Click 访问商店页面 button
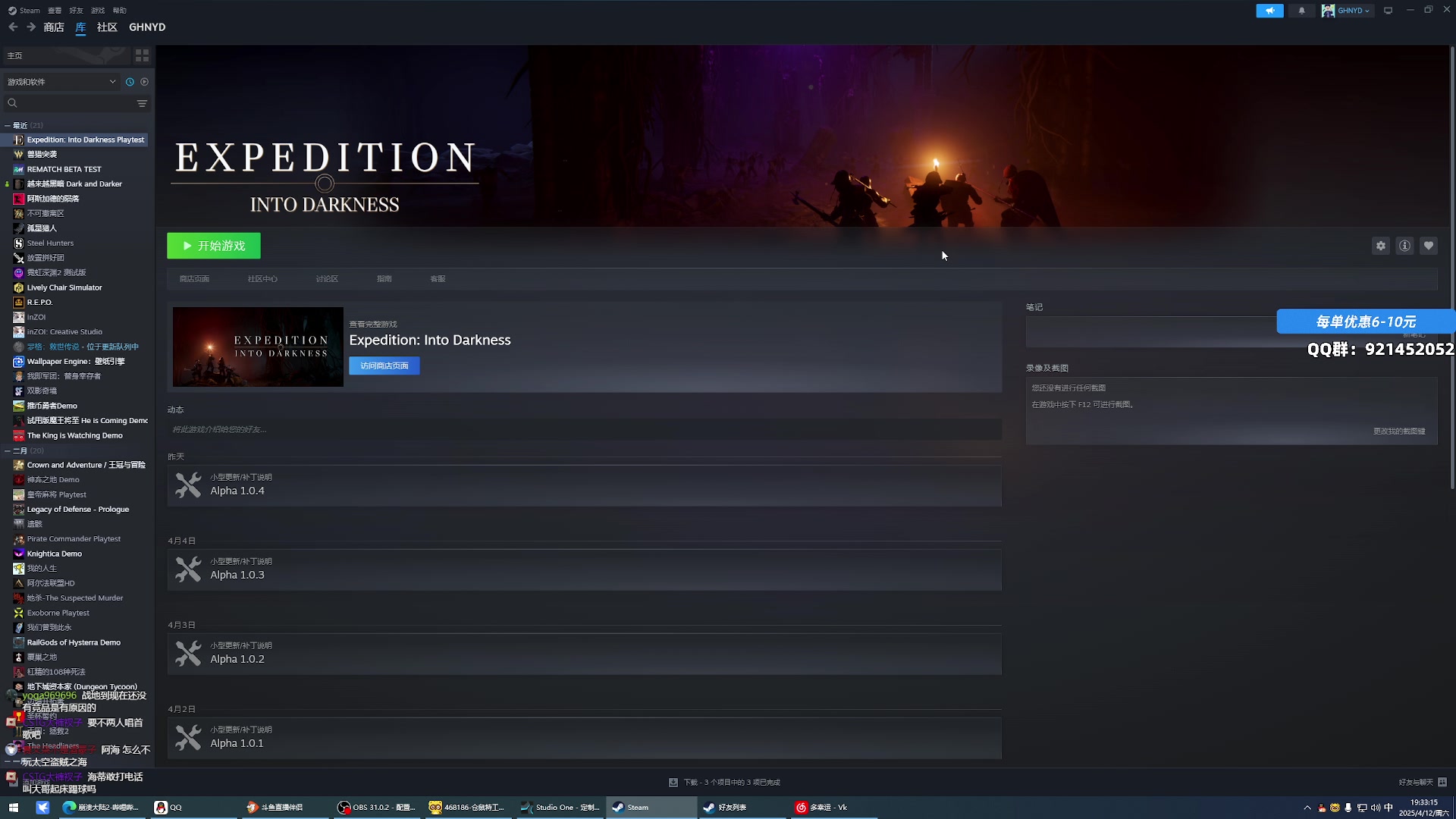The width and height of the screenshot is (1456, 819). 384,366
